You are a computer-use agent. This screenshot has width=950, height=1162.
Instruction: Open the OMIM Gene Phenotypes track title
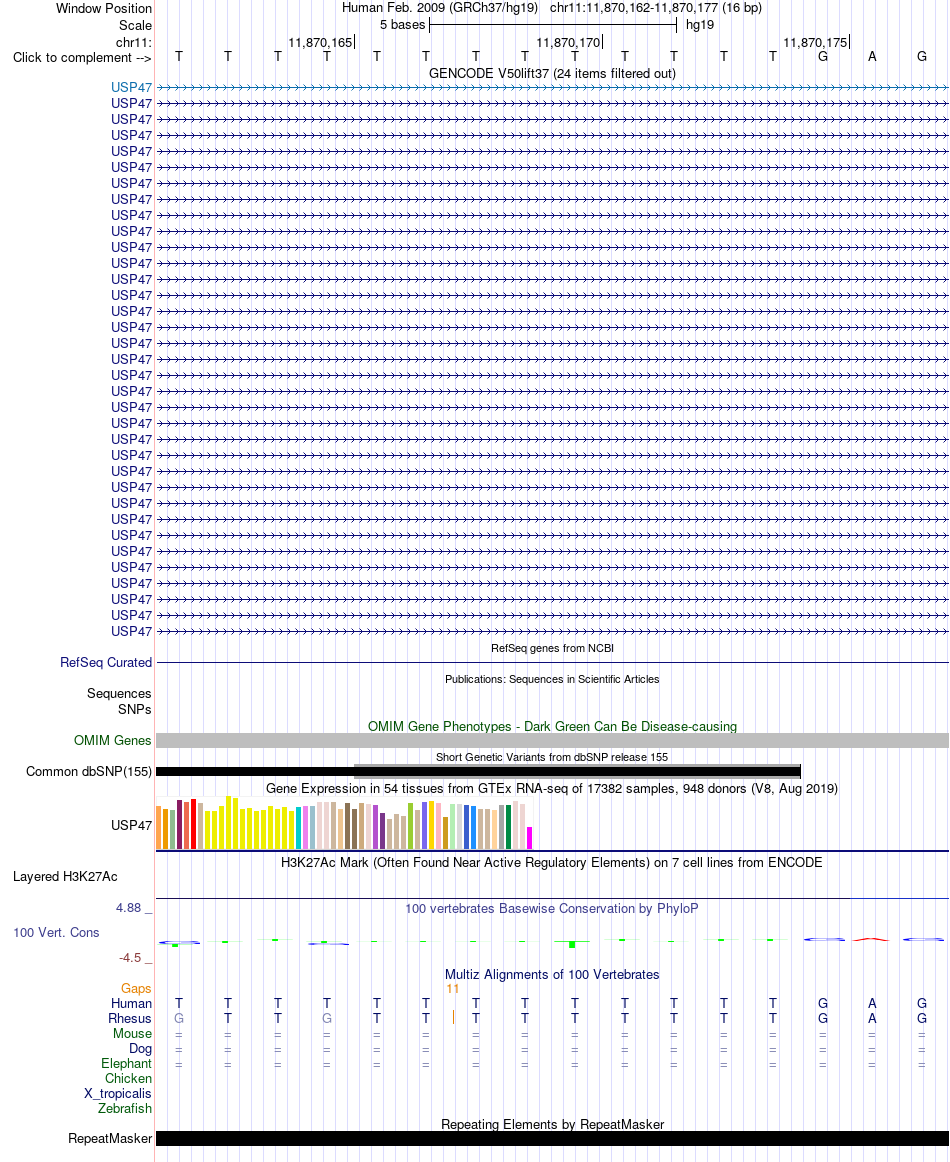click(x=552, y=726)
